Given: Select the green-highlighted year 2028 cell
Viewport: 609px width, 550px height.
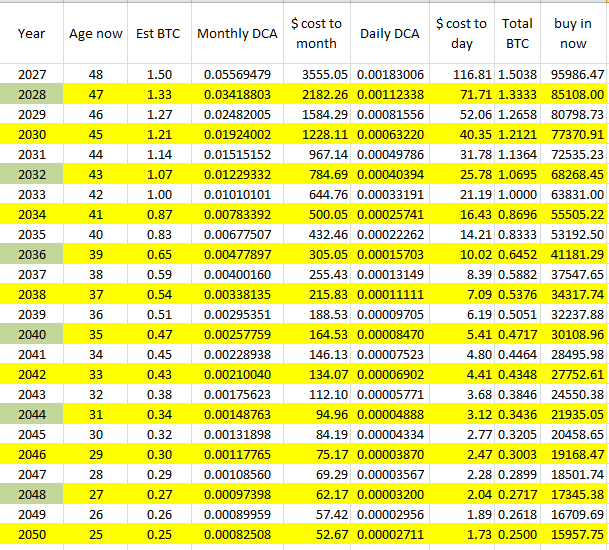Looking at the screenshot, I should [32, 93].
